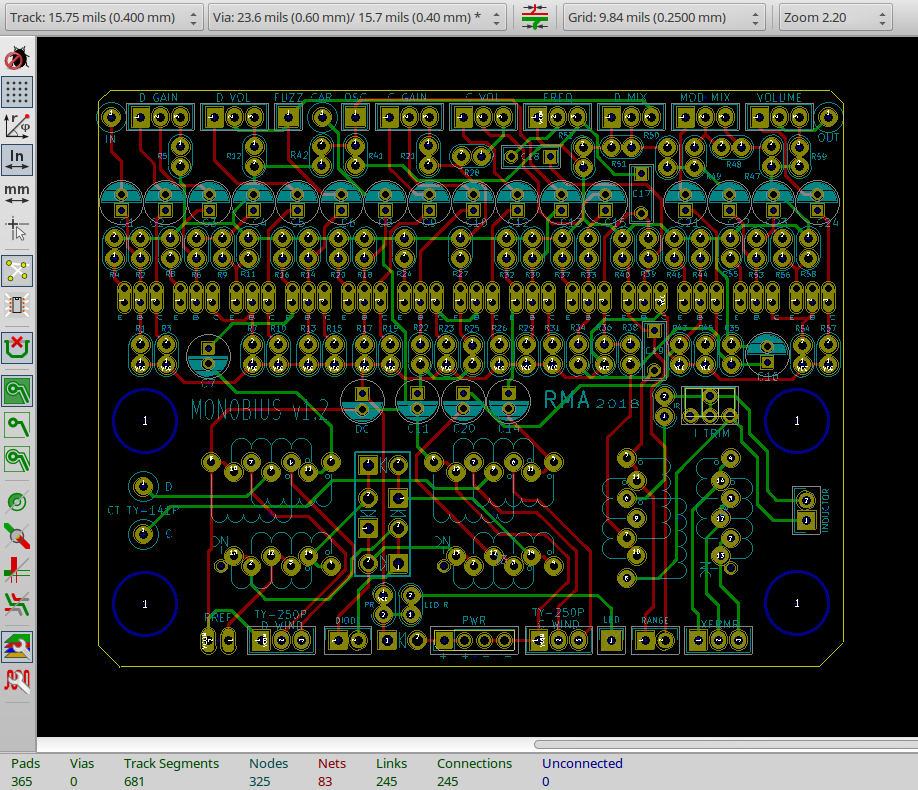
Task: Open the layers manager panel
Action: (17, 645)
